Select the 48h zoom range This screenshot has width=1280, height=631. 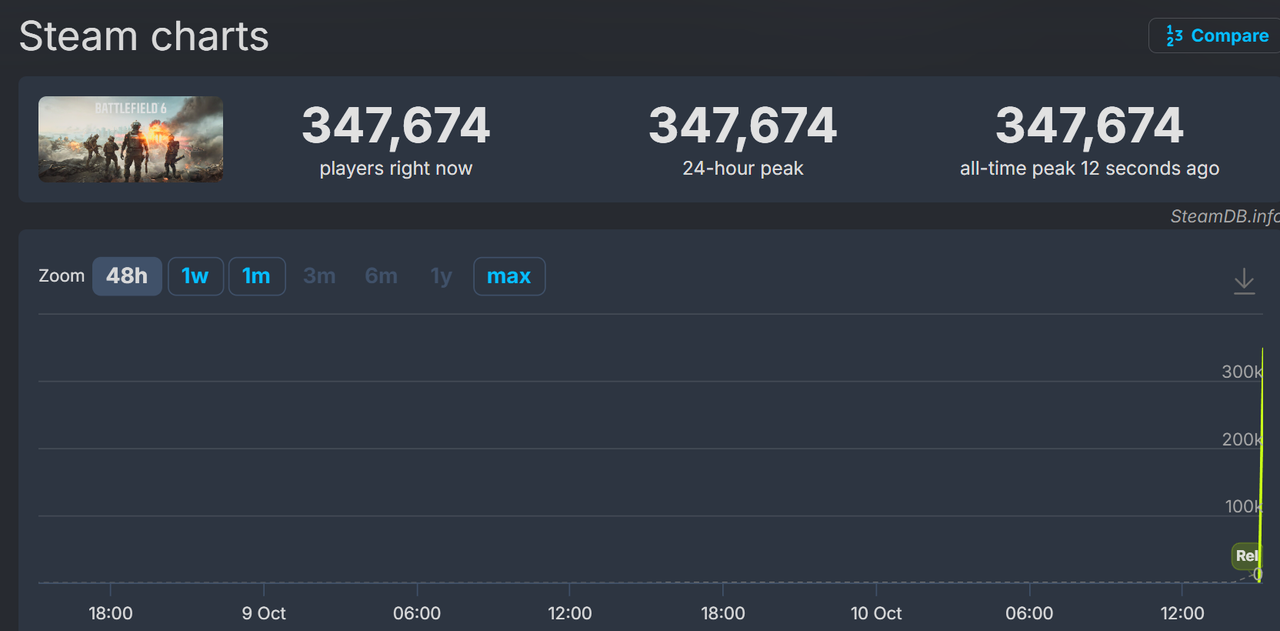pyautogui.click(x=127, y=276)
